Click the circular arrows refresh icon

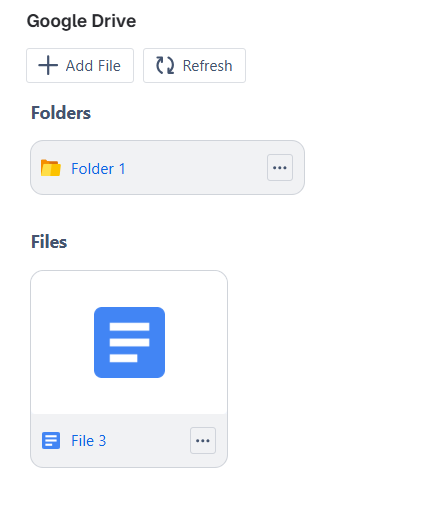point(165,65)
